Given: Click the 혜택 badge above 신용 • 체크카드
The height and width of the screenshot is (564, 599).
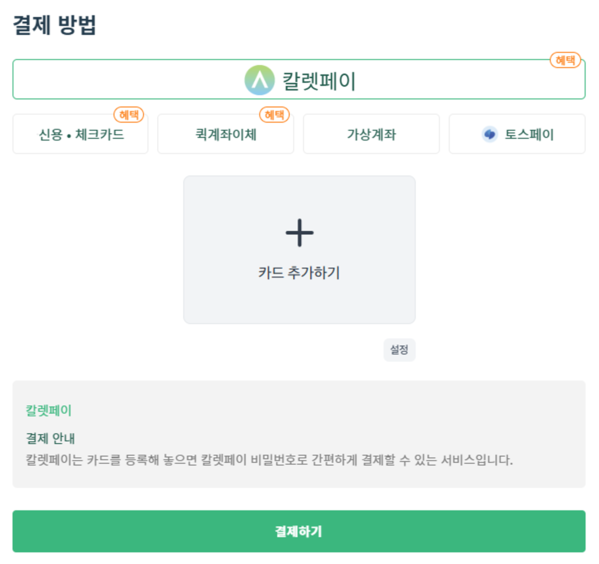Looking at the screenshot, I should point(129,115).
